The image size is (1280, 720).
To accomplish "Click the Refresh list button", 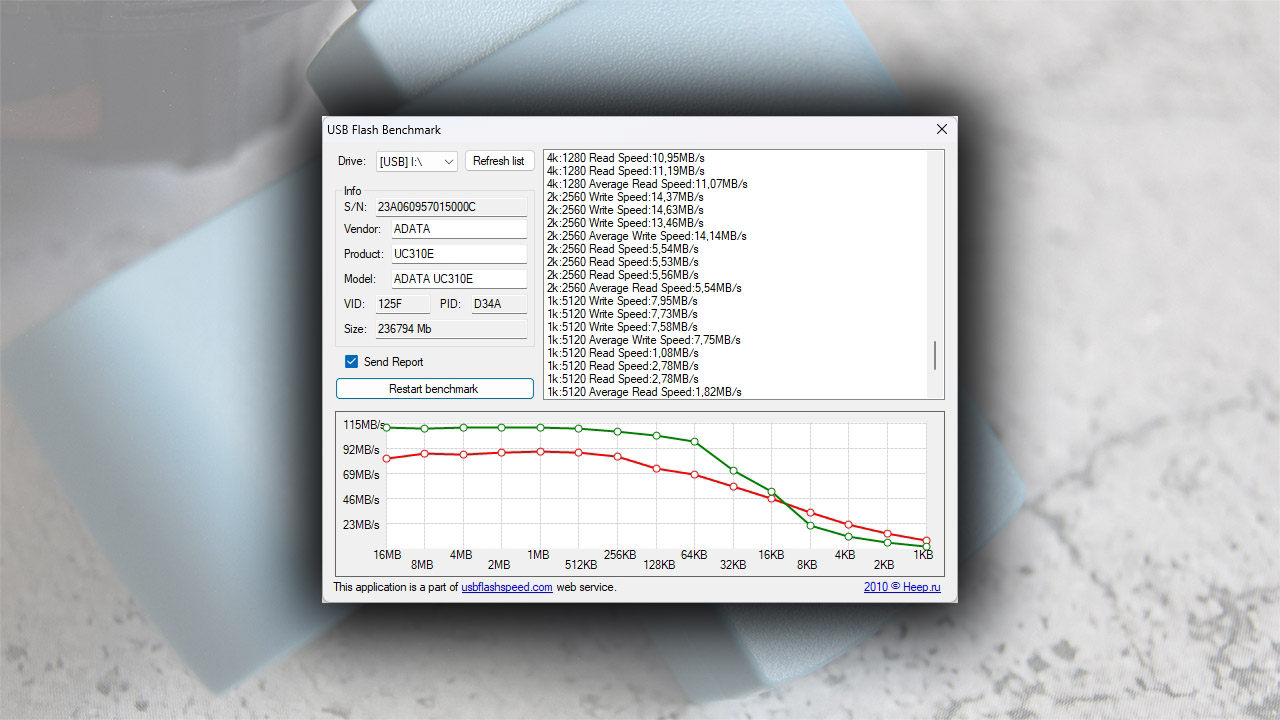I will [x=499, y=161].
